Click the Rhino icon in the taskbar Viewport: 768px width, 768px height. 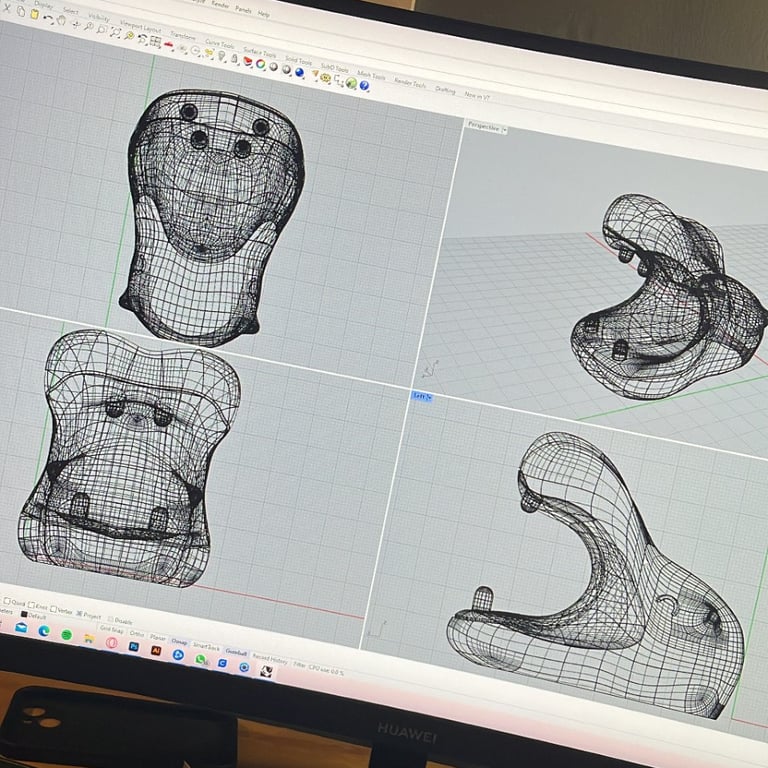pyautogui.click(x=266, y=672)
